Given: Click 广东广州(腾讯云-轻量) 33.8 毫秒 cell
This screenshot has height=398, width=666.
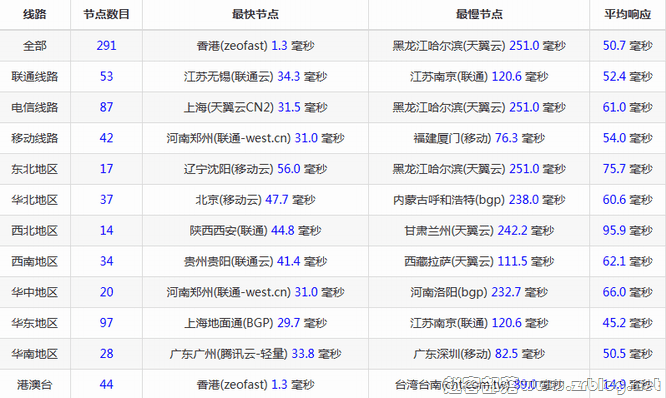Looking at the screenshot, I should [x=255, y=354].
